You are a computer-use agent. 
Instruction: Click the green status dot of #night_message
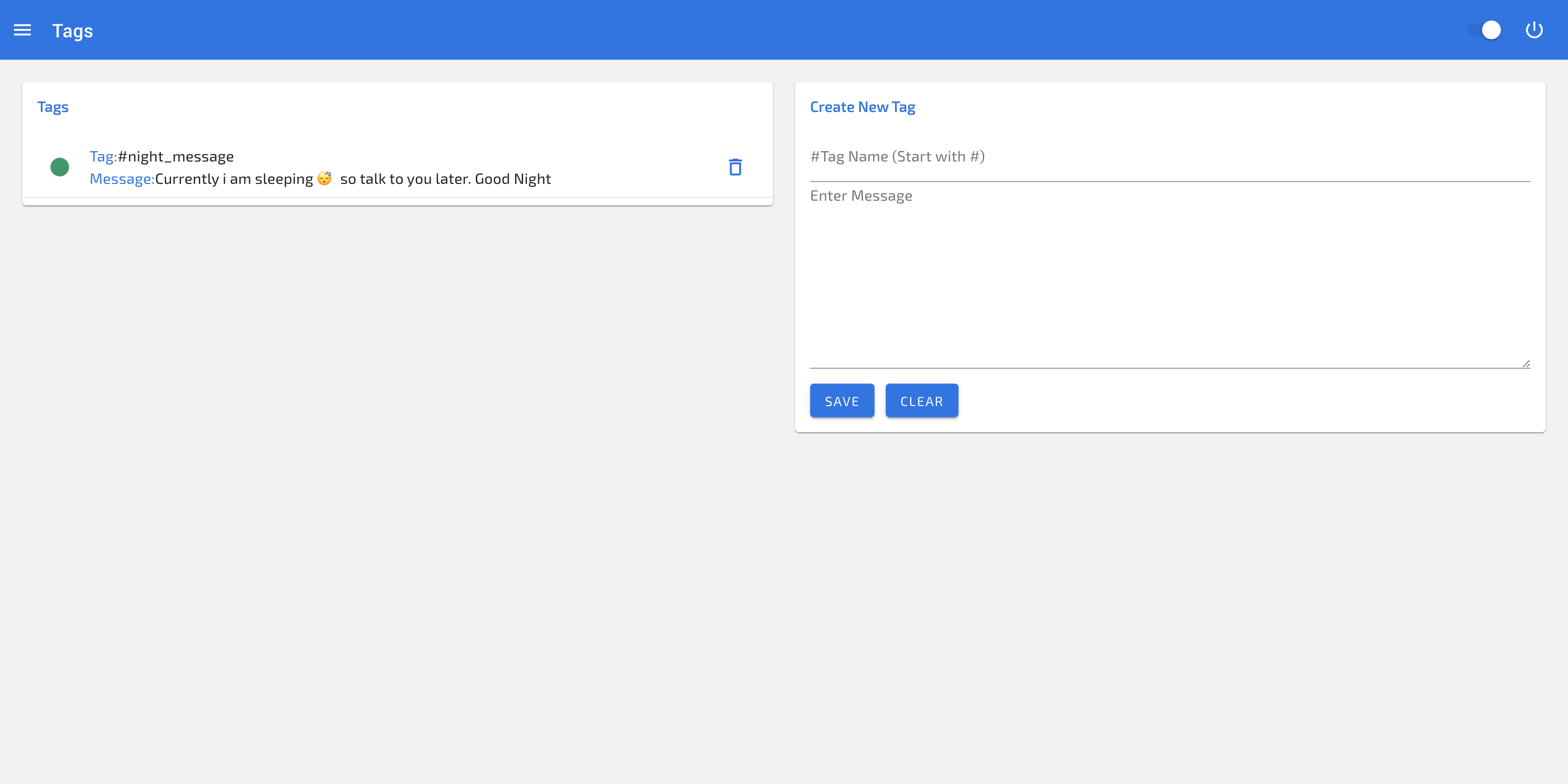60,167
